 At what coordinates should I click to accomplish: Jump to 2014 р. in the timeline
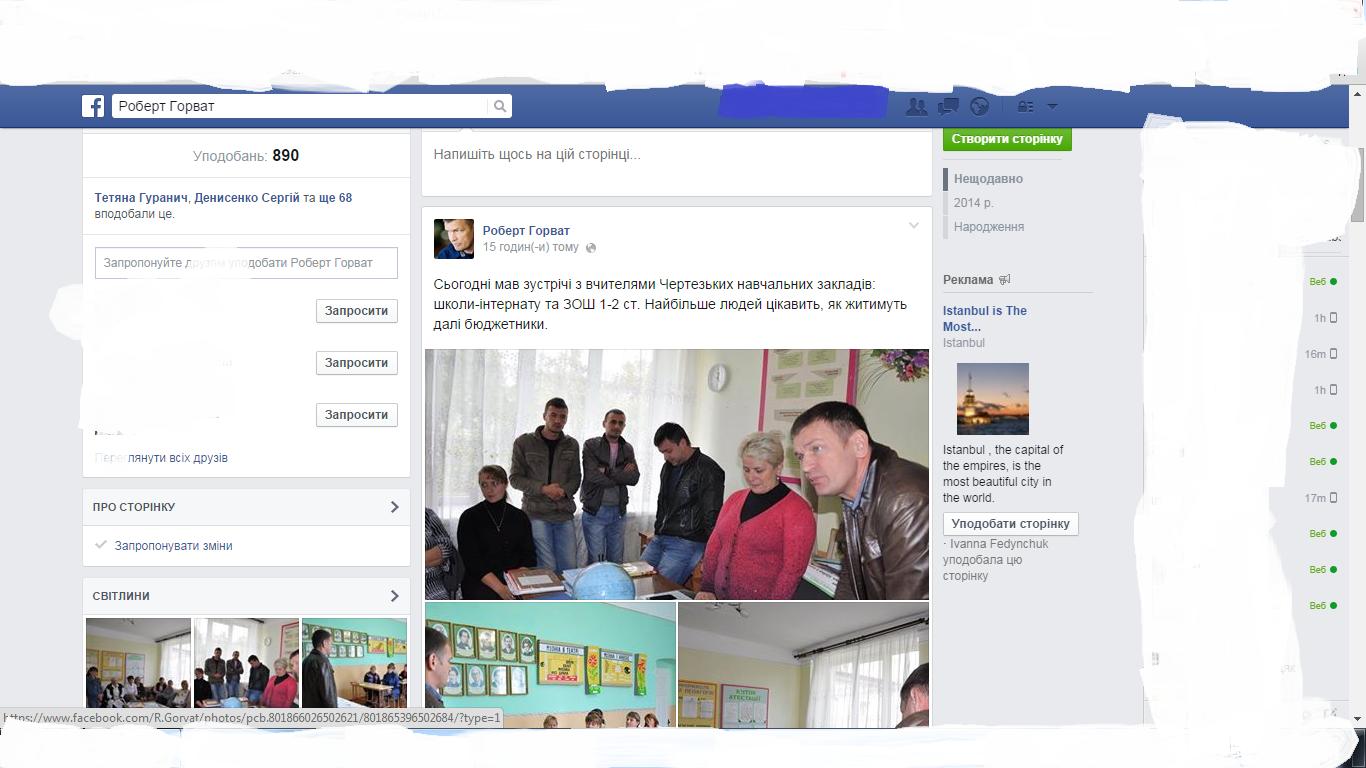[973, 203]
